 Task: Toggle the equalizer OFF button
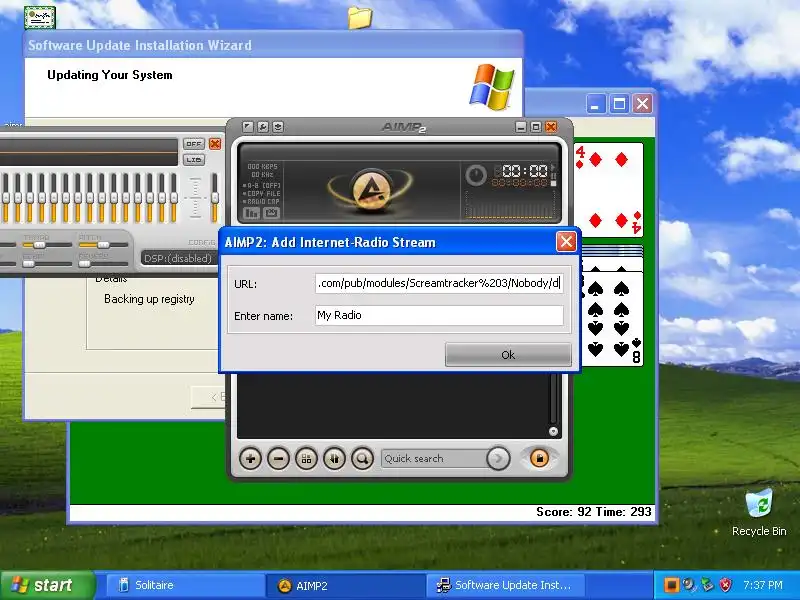point(193,144)
